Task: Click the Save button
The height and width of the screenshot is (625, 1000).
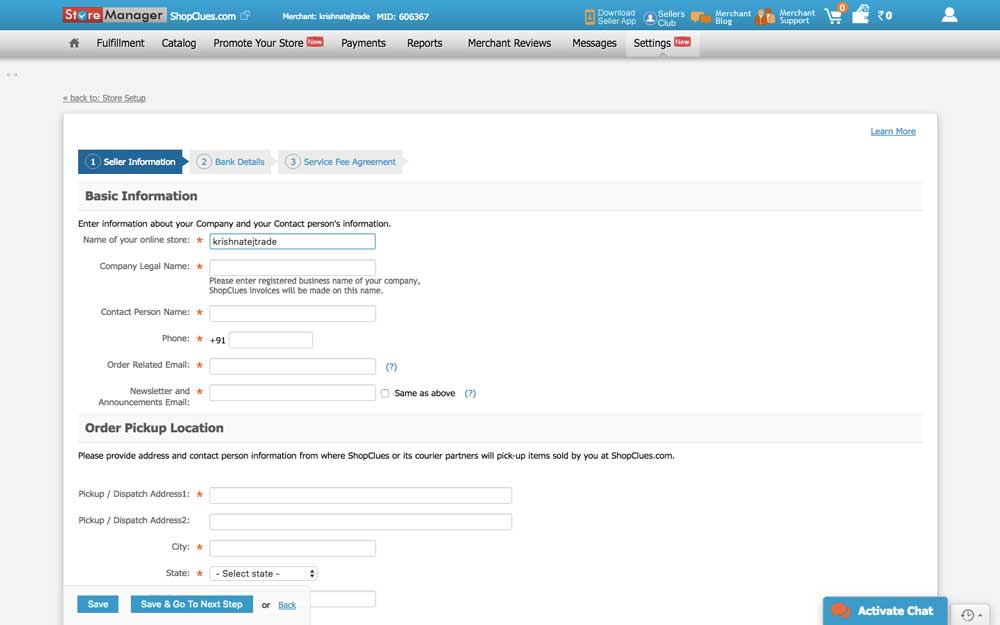Action: 97,604
